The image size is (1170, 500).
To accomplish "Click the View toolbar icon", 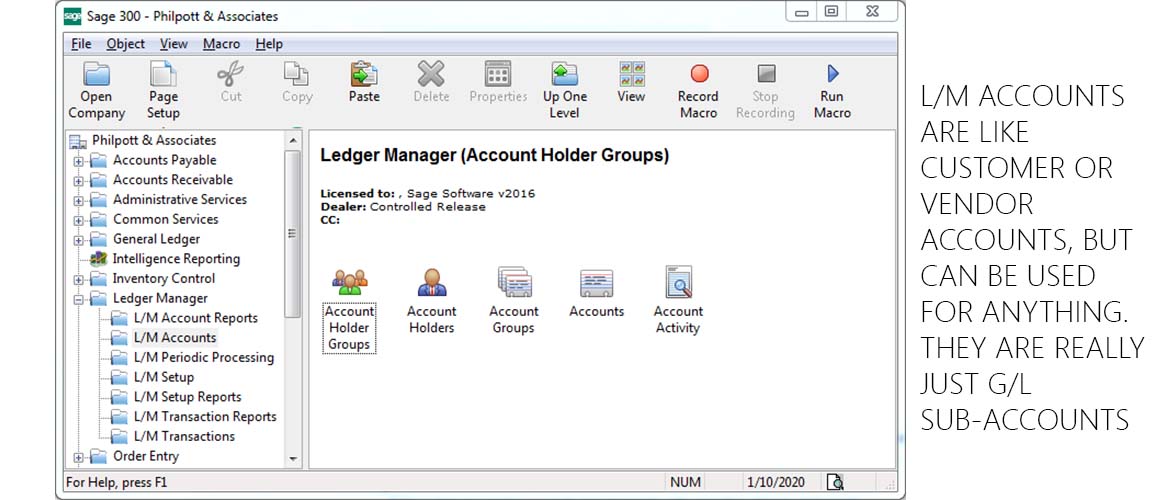I will click(x=631, y=75).
